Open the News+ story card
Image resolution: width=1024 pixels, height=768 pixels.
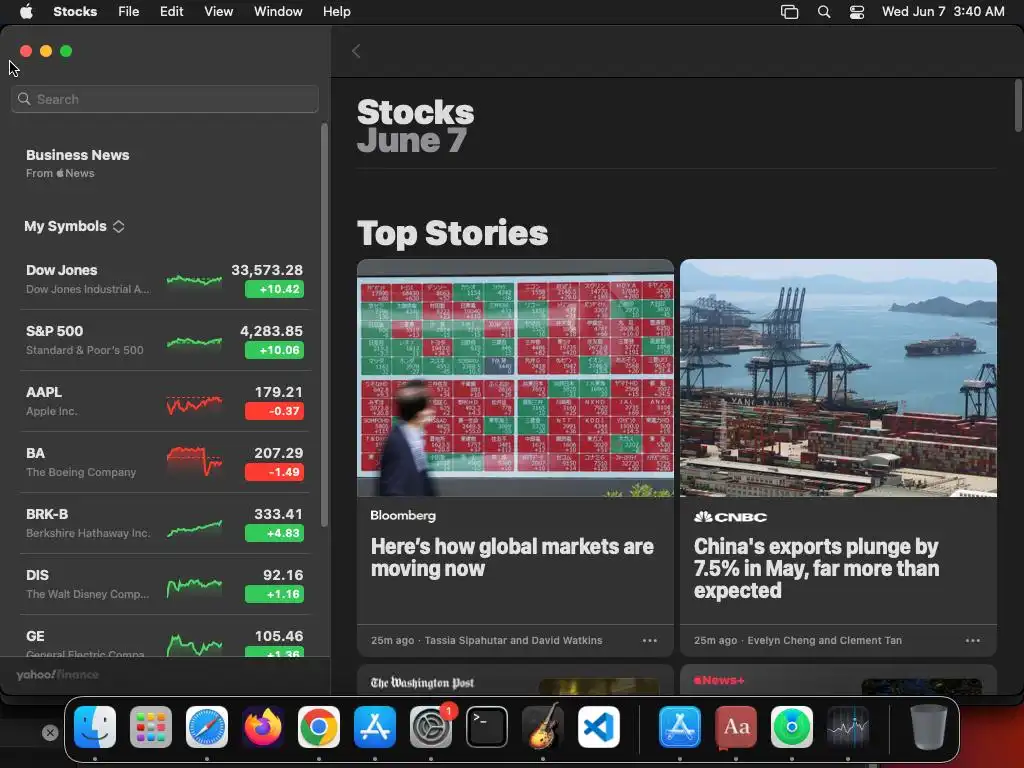[x=839, y=680]
